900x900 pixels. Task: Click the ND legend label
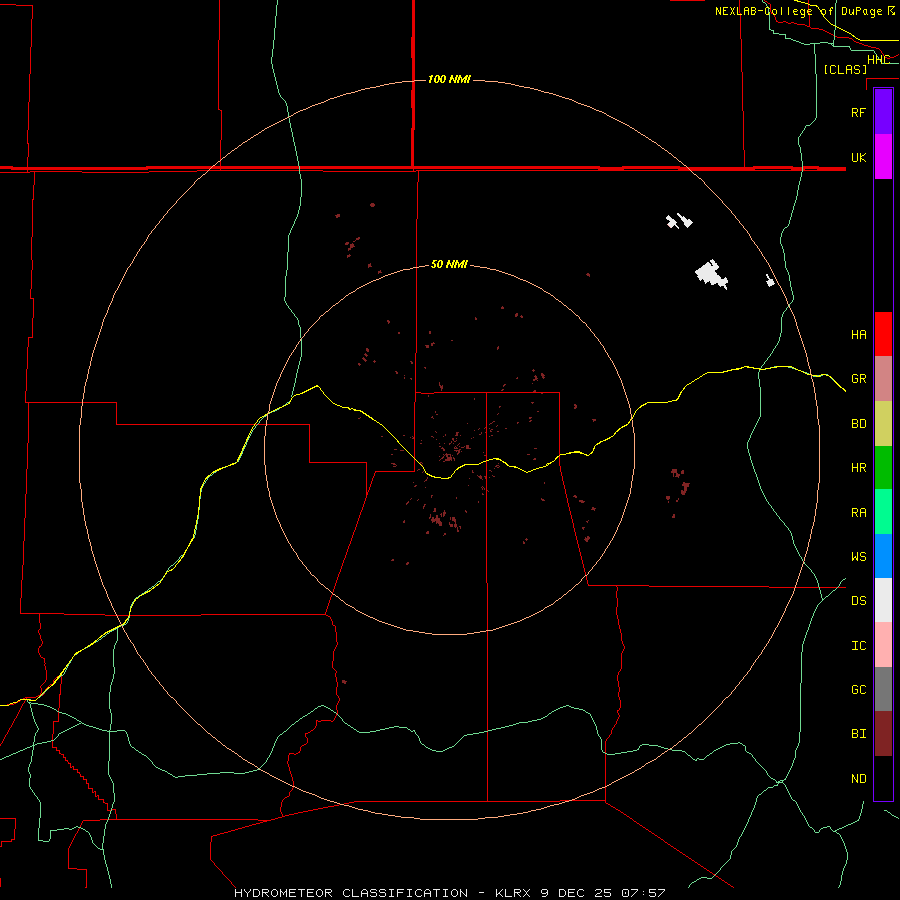pos(858,779)
